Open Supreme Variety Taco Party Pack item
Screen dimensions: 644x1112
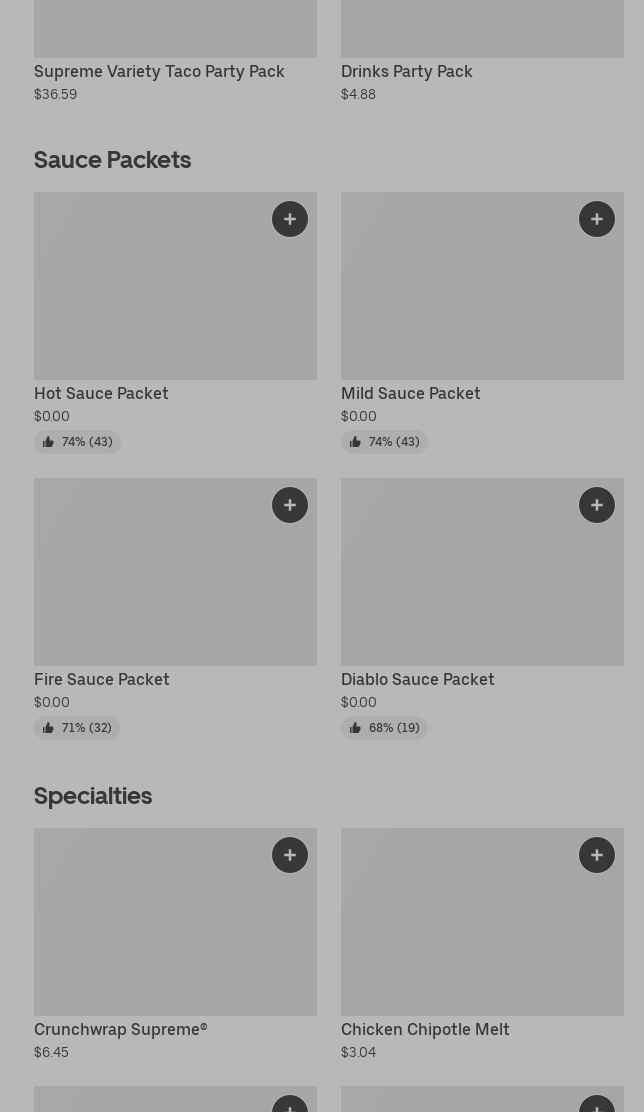pos(159,71)
